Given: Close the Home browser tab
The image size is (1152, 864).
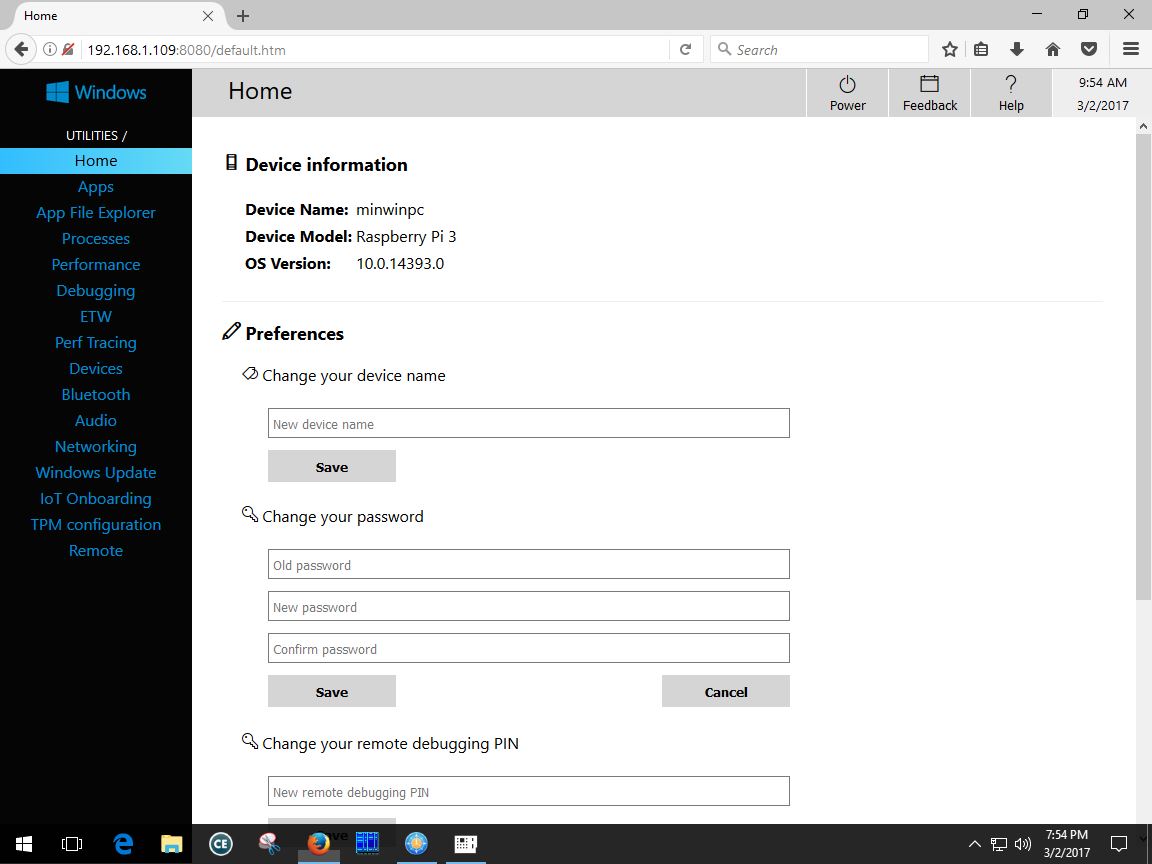Looking at the screenshot, I should 208,15.
